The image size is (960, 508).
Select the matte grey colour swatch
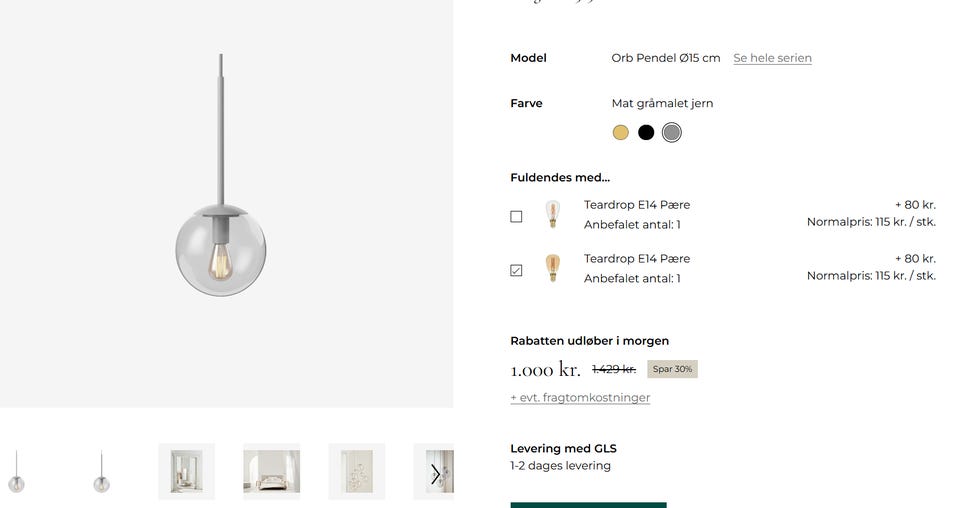pyautogui.click(x=672, y=133)
